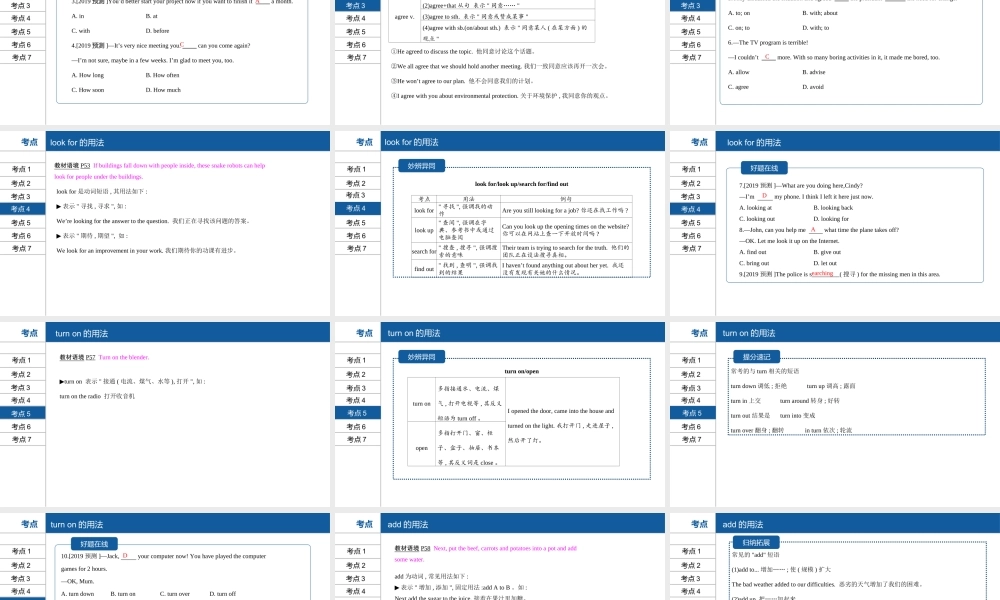Open the add 的用法 slide with 教材语境 P58

click(x=500, y=557)
